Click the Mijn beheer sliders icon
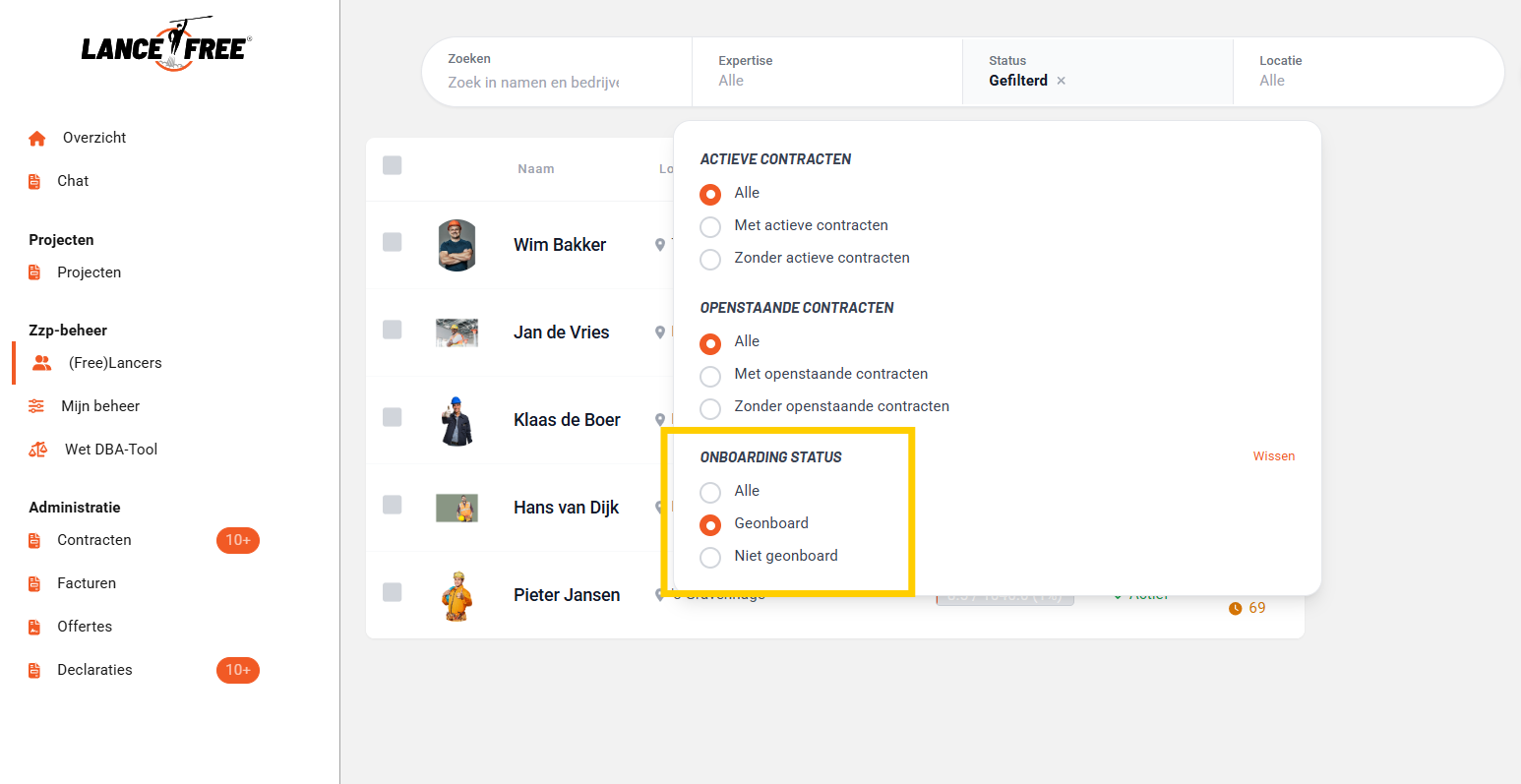This screenshot has height=784, width=1521. pyautogui.click(x=36, y=406)
